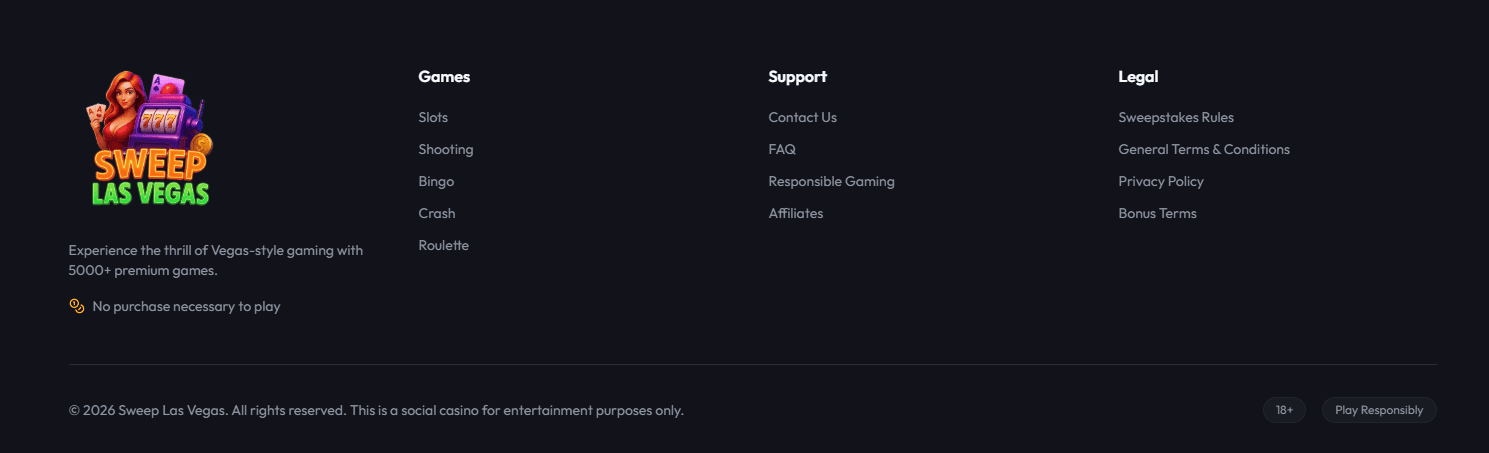Click the Play Responsibly badge
The height and width of the screenshot is (453, 1489).
click(x=1379, y=410)
